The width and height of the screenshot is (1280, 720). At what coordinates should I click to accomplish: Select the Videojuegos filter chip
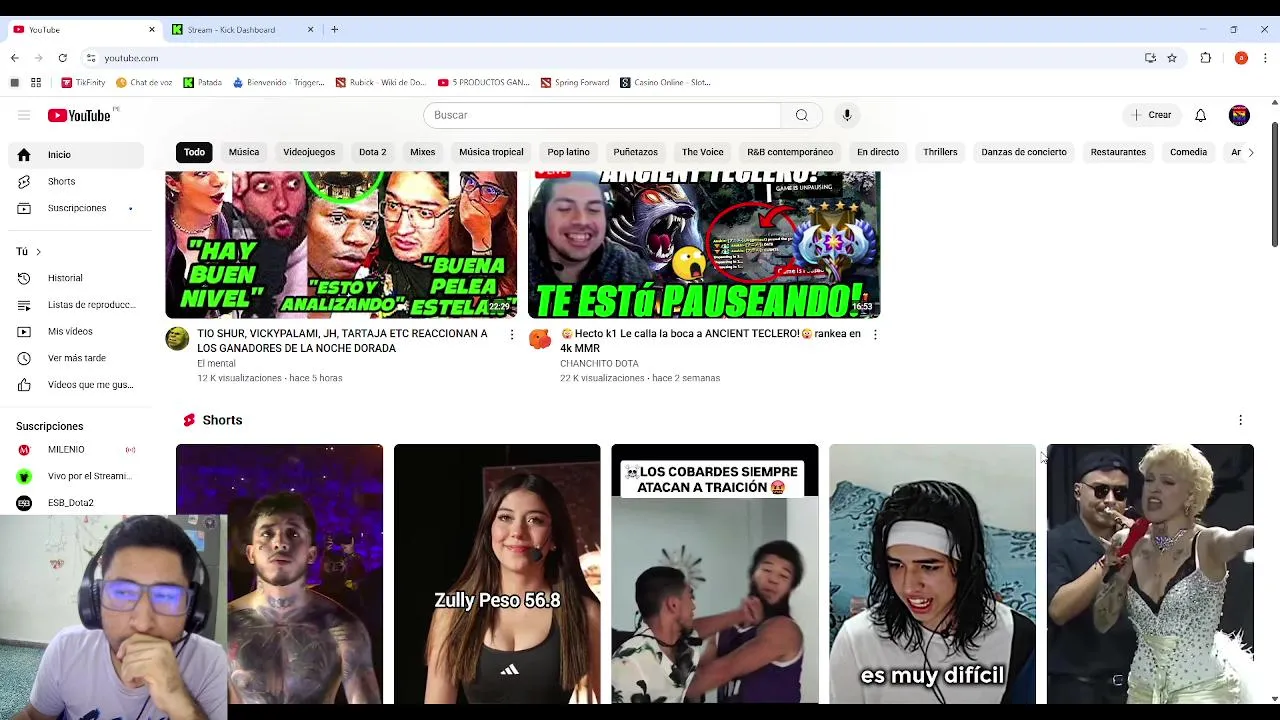(309, 152)
